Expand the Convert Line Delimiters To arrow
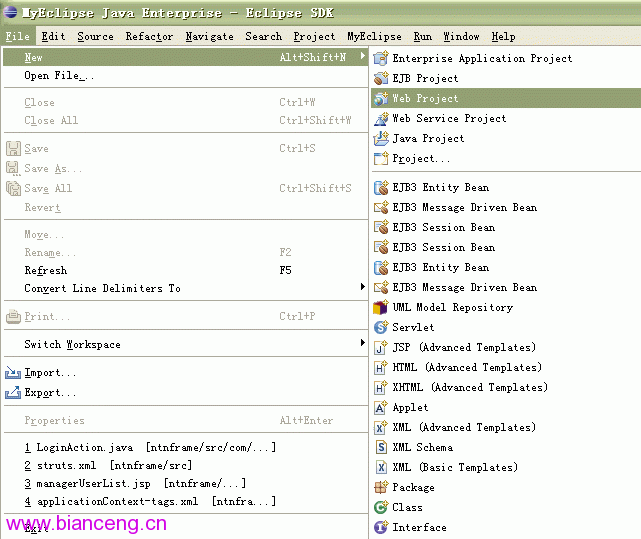The width and height of the screenshot is (641, 539). 362,287
